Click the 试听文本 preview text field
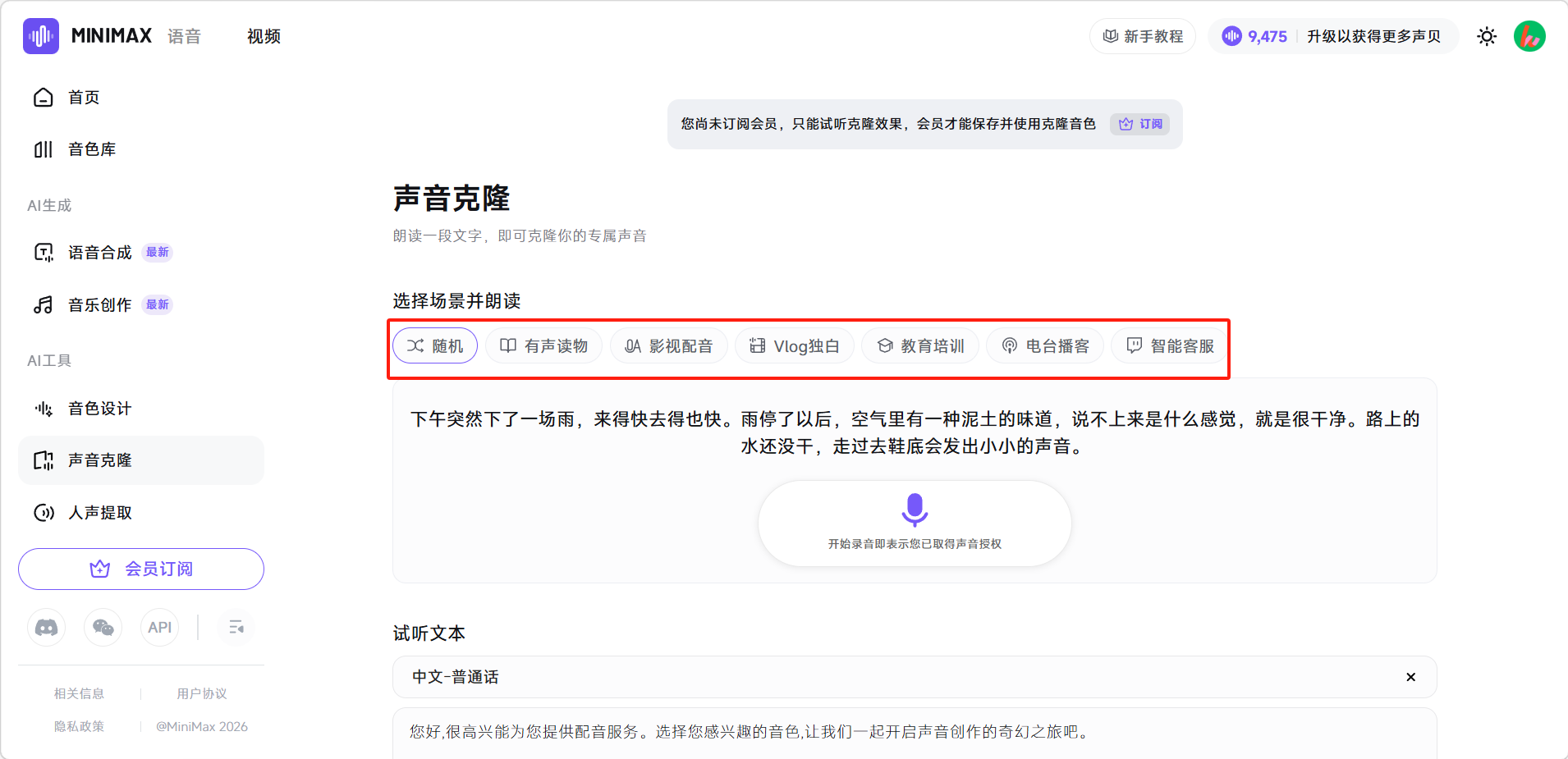Screen dimensions: 1568x759 (x=915, y=732)
